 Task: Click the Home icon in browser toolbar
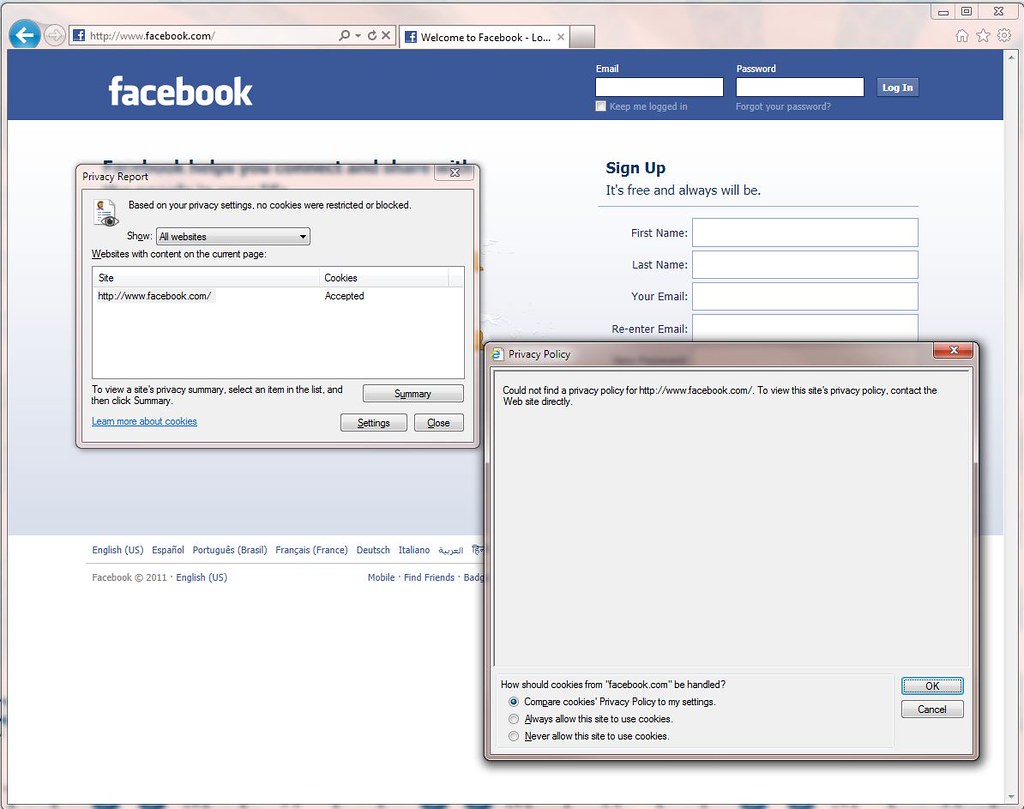962,36
